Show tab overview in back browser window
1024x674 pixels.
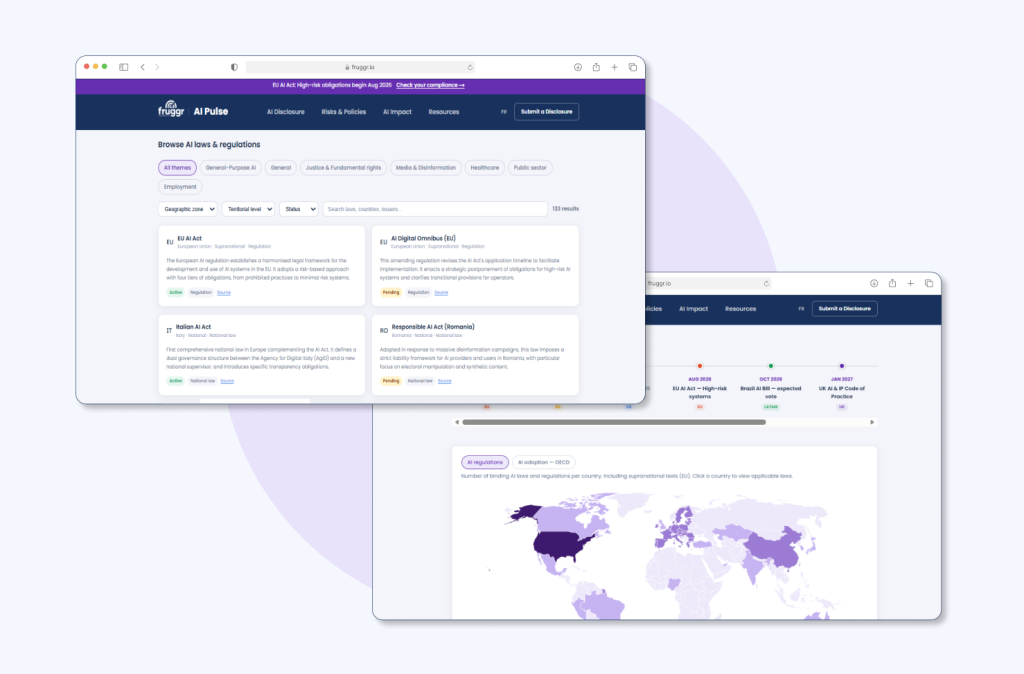[x=929, y=283]
